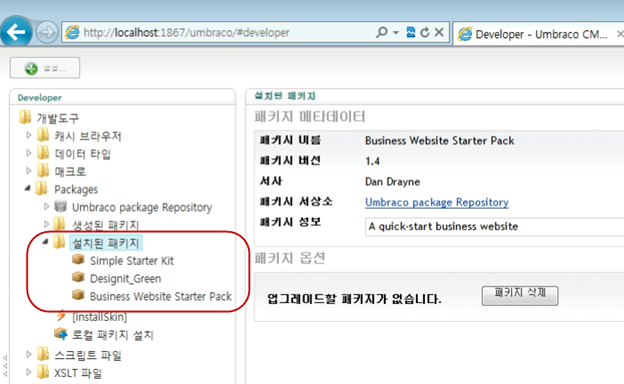Click Business Website Starter Pack box icon
The width and height of the screenshot is (624, 384).
[x=78, y=295]
